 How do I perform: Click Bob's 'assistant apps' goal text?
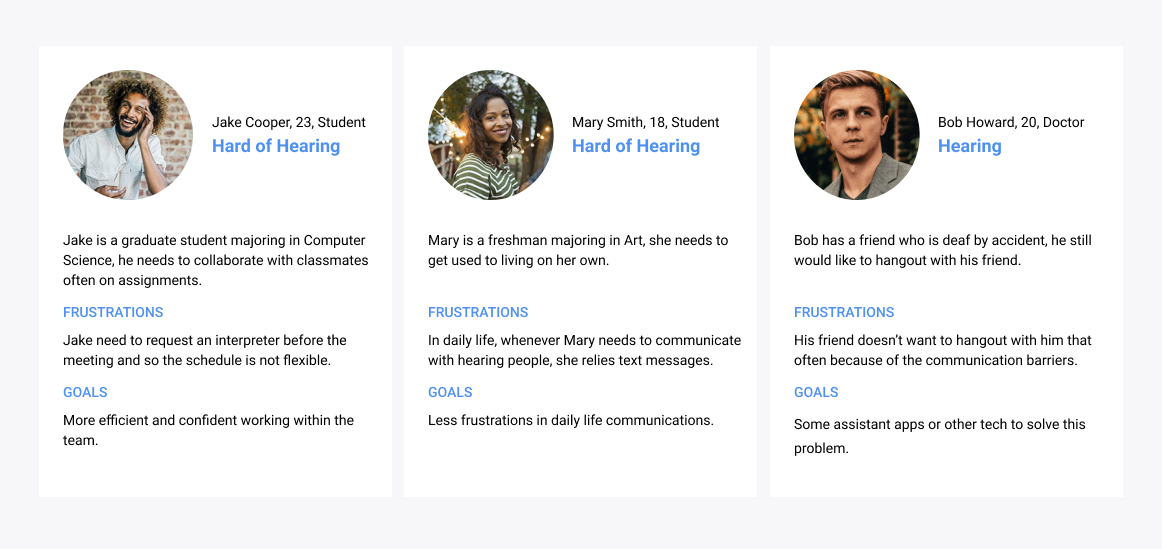(939, 435)
